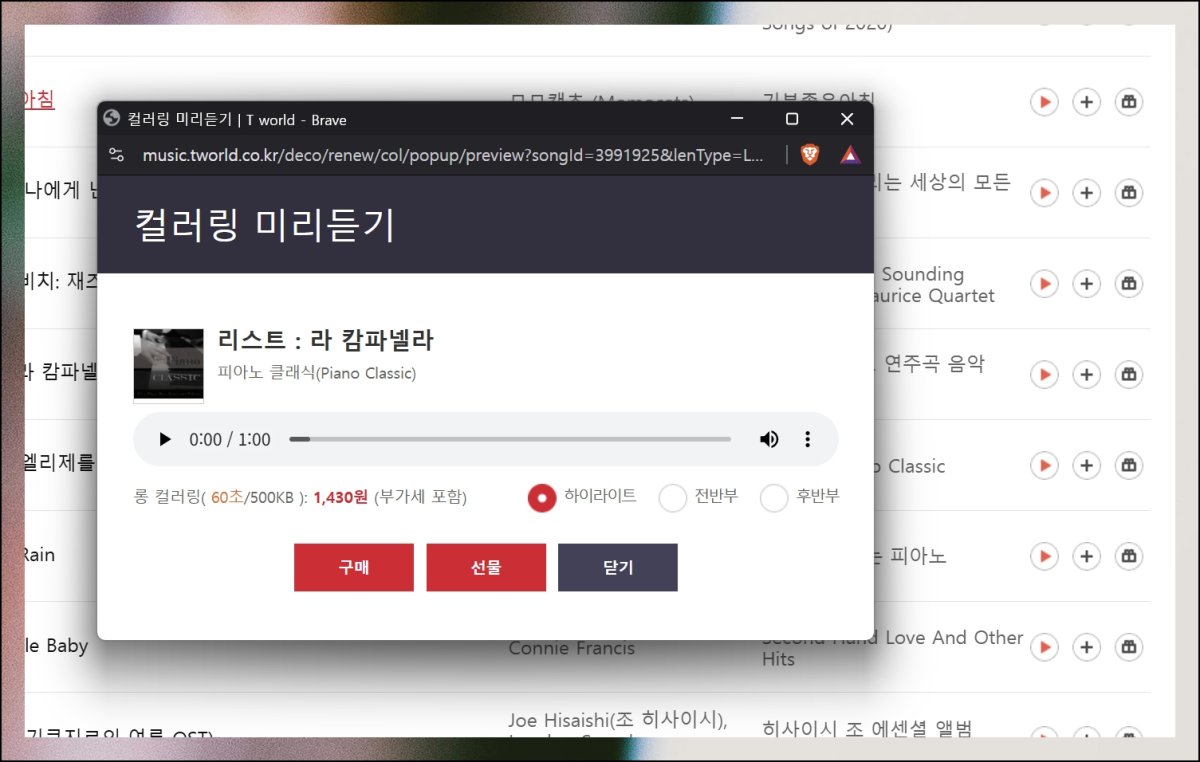Click gift icon in the 아침 row
Image resolution: width=1200 pixels, height=762 pixels.
pyautogui.click(x=1129, y=102)
